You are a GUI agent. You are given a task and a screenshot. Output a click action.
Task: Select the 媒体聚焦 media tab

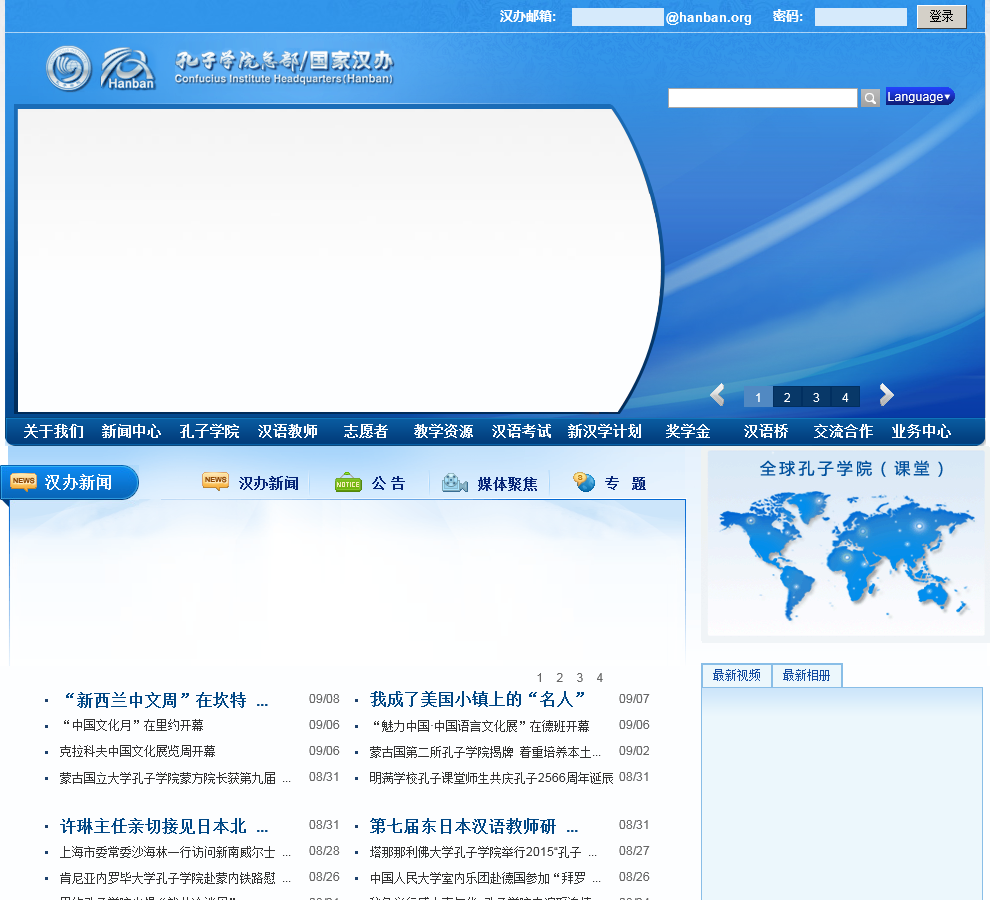coord(508,484)
